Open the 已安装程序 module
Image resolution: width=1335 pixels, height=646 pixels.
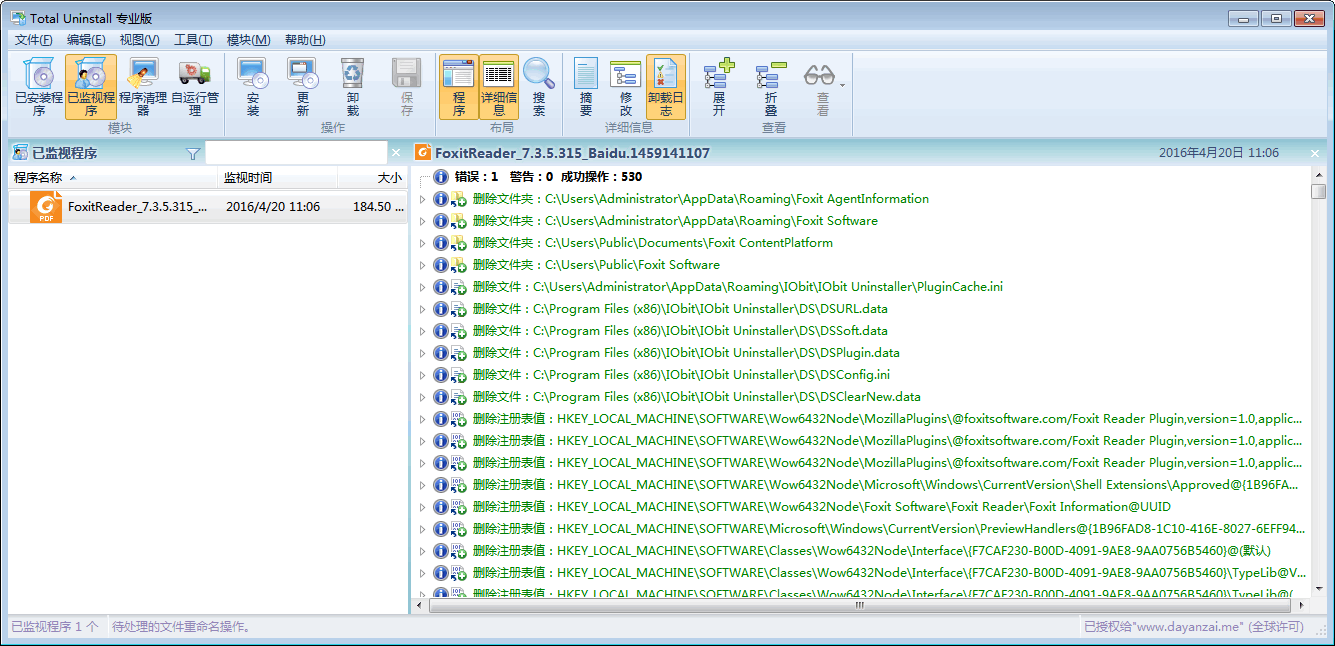point(39,87)
